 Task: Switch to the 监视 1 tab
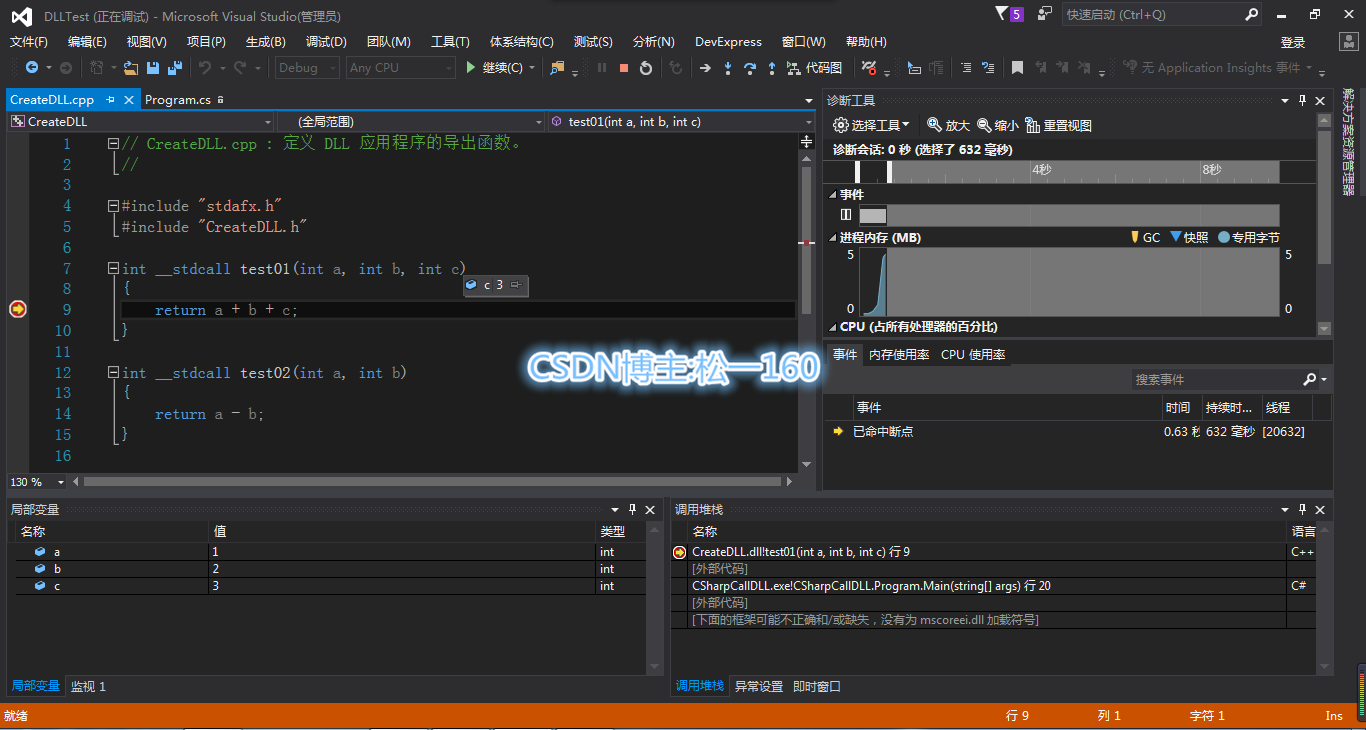coord(88,686)
